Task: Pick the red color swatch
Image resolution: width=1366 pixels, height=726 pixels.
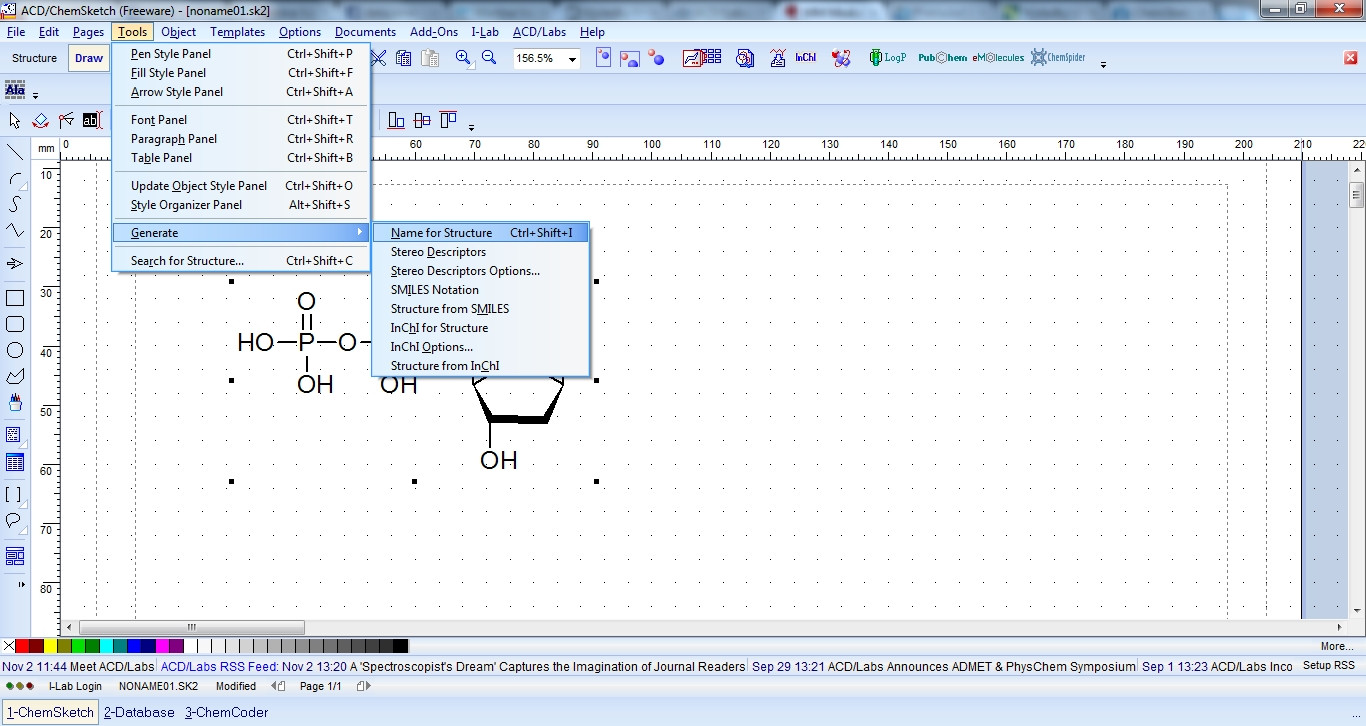Action: [x=22, y=646]
